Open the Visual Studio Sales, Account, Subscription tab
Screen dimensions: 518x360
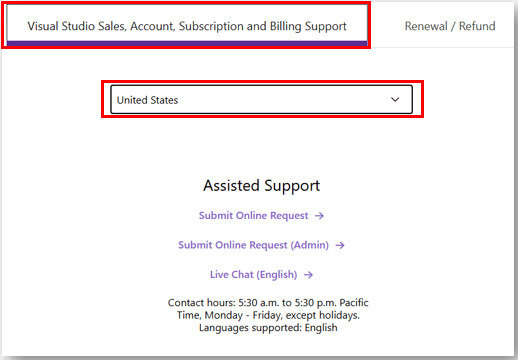(187, 26)
